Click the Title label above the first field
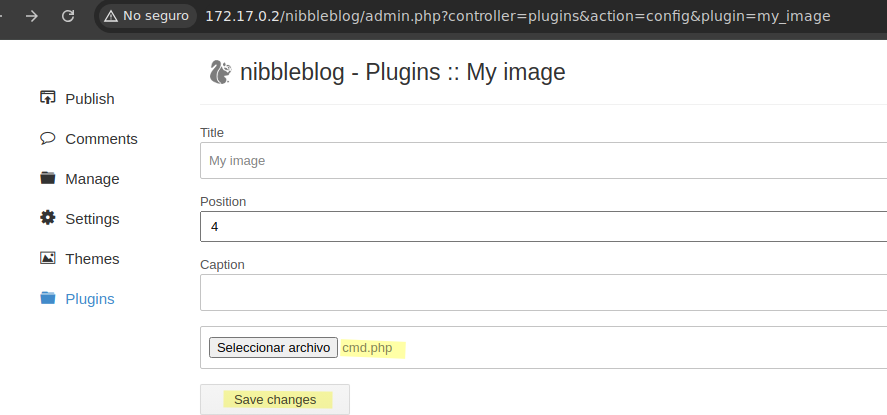The image size is (887, 415). 212,132
